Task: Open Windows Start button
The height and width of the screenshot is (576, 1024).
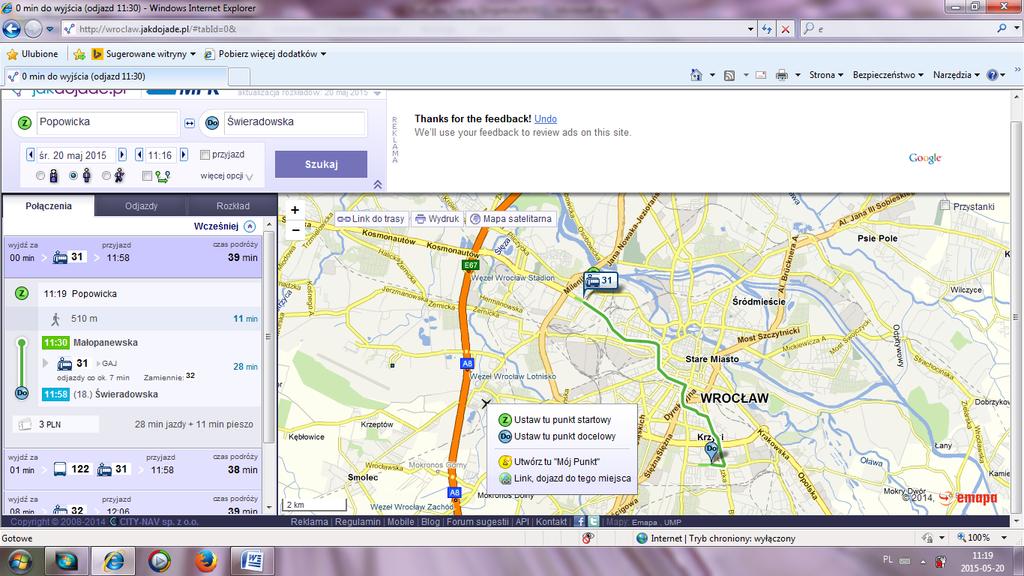Action: point(20,562)
